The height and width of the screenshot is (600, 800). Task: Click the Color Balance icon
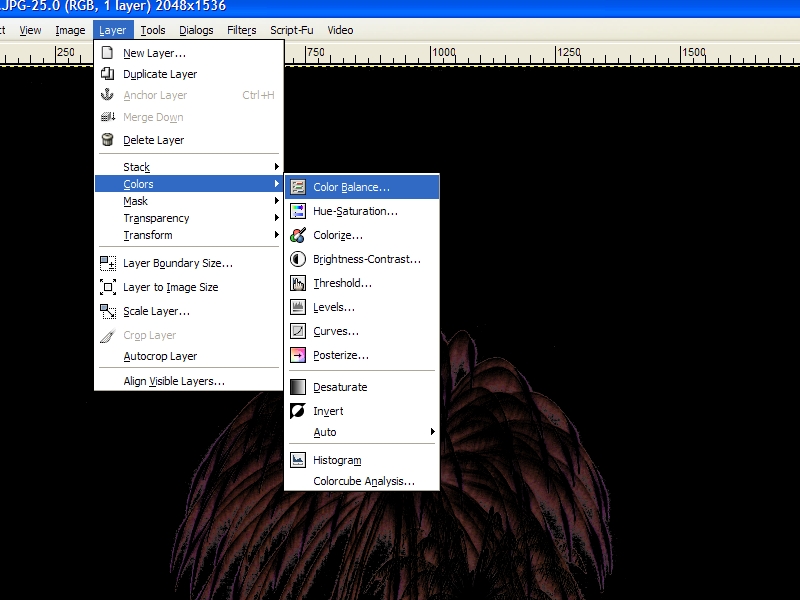click(x=298, y=187)
